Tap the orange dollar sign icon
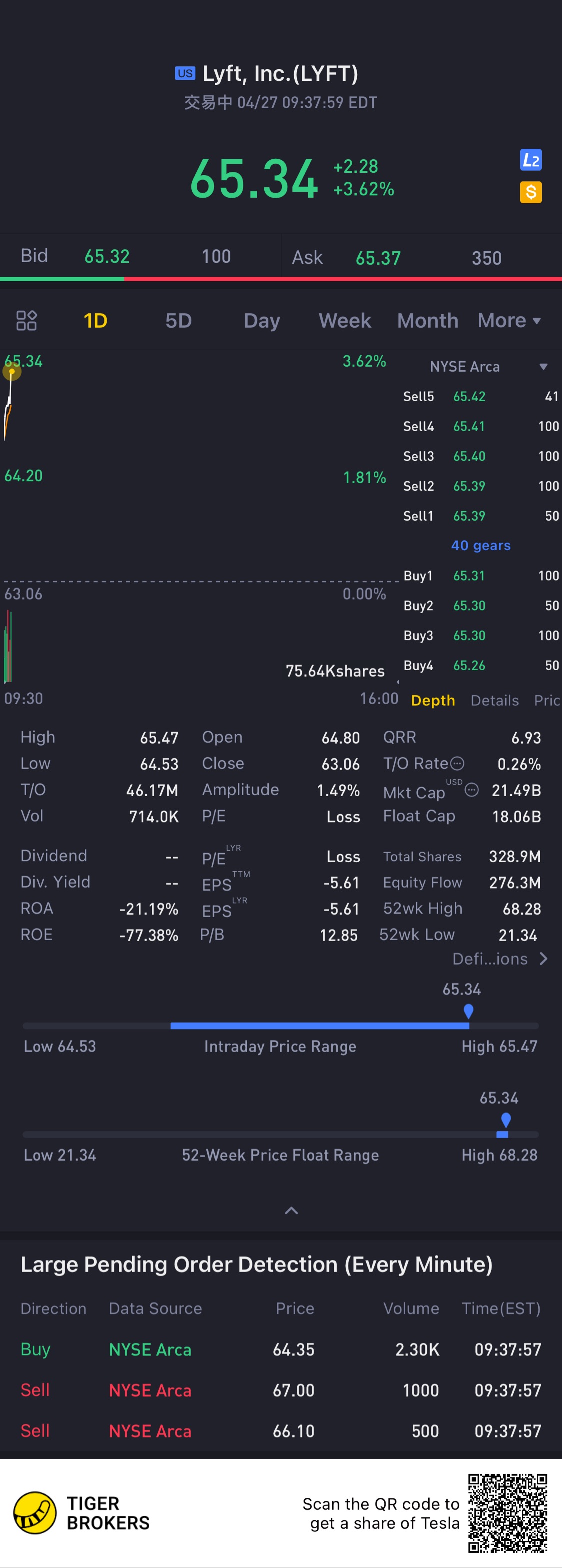Screen dimensions: 562x1568 pos(531,193)
